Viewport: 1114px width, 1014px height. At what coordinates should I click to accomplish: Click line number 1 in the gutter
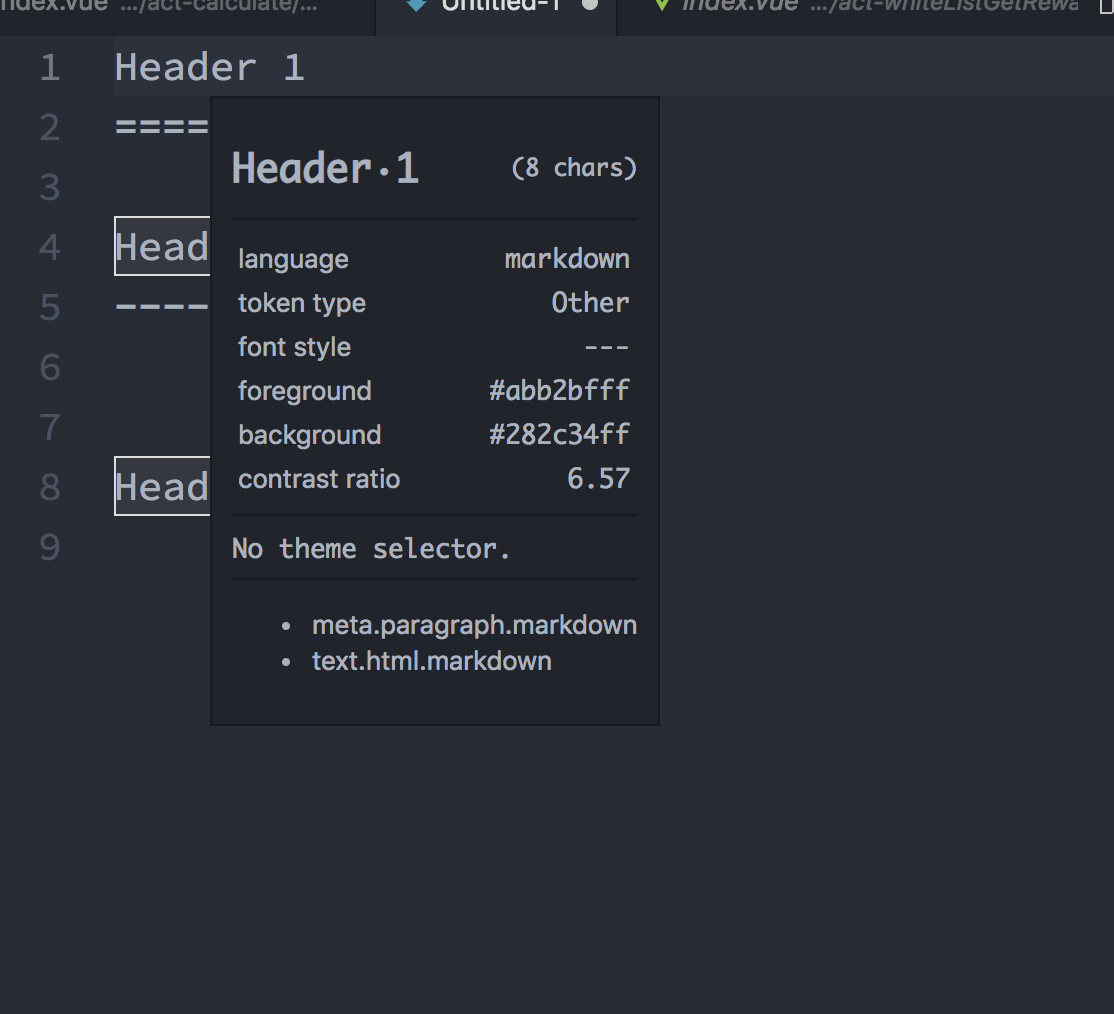point(50,68)
